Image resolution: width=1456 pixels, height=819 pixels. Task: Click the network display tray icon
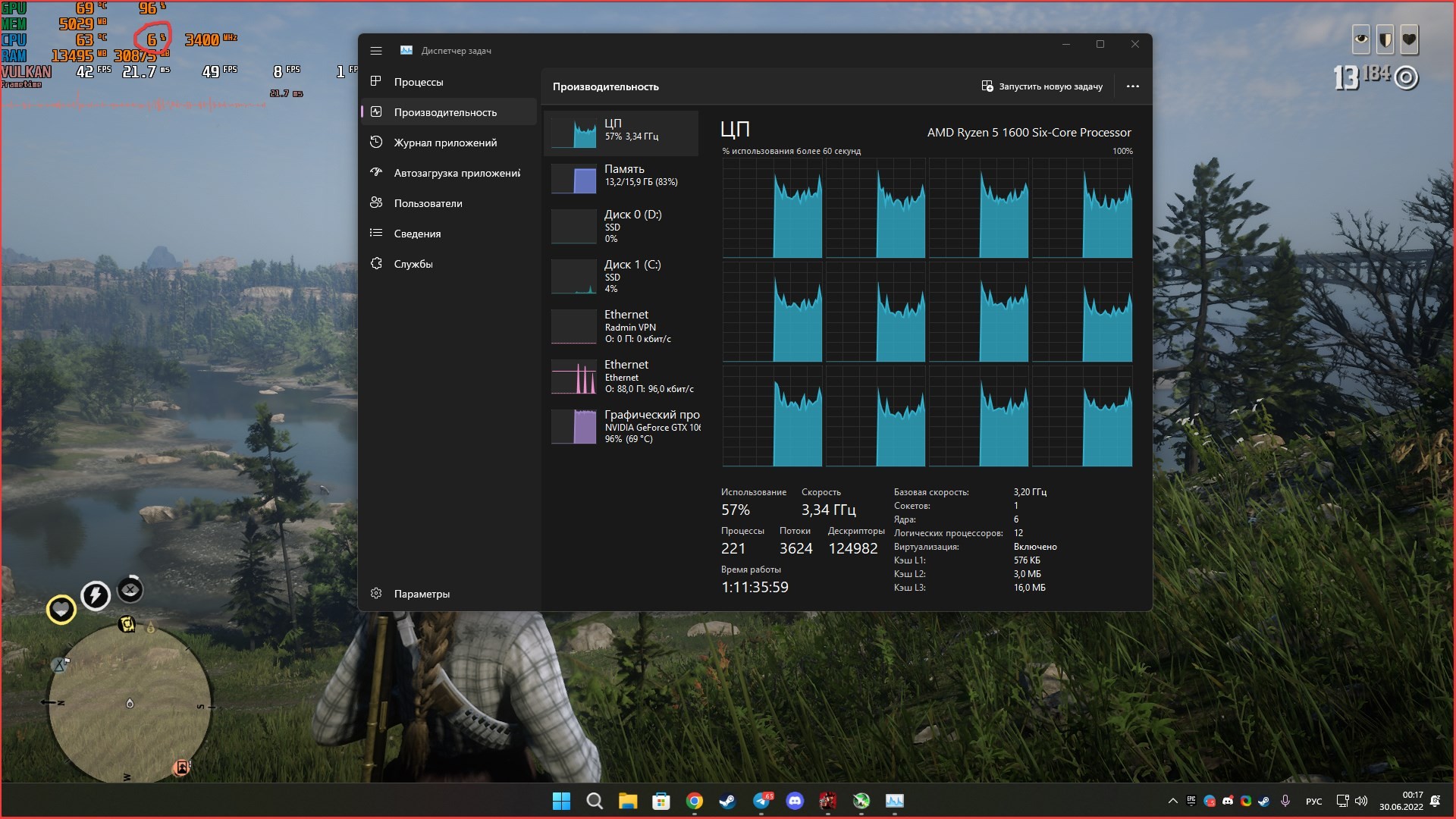click(x=1342, y=801)
